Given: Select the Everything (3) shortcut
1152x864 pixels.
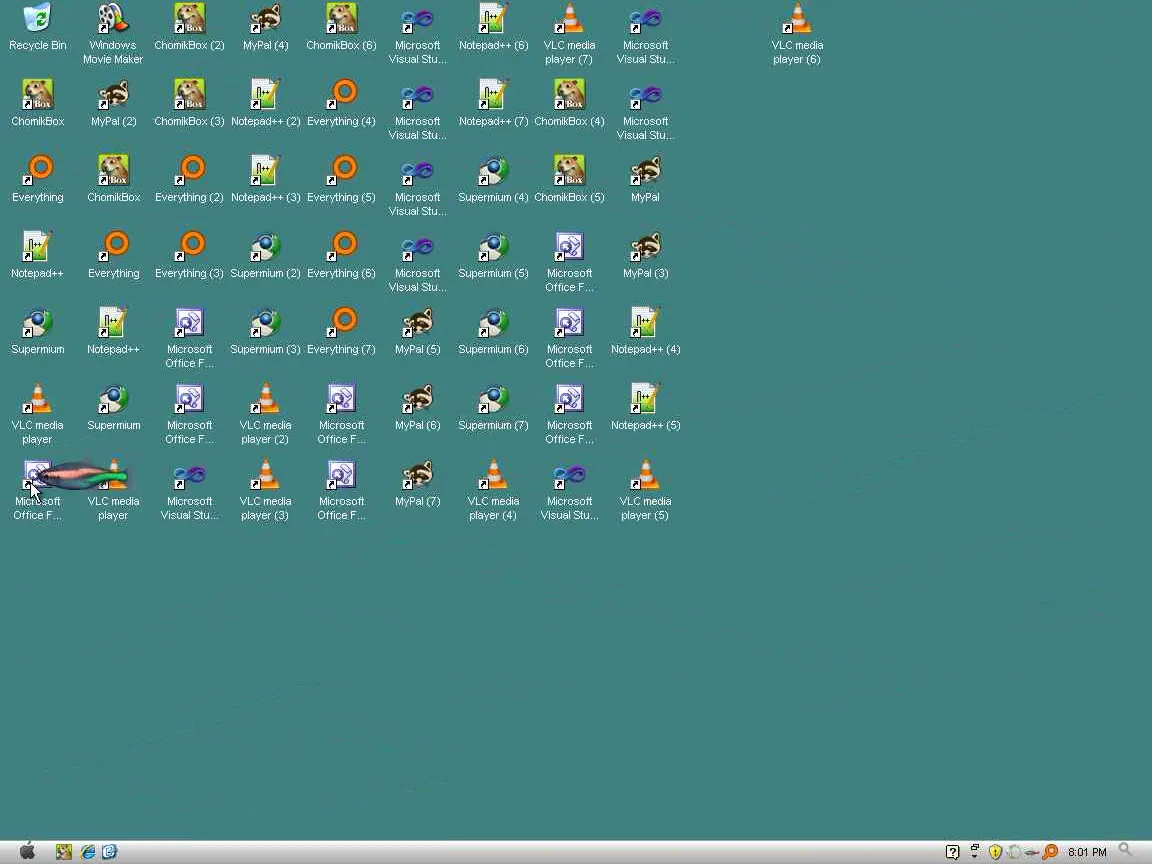Looking at the screenshot, I should [190, 255].
